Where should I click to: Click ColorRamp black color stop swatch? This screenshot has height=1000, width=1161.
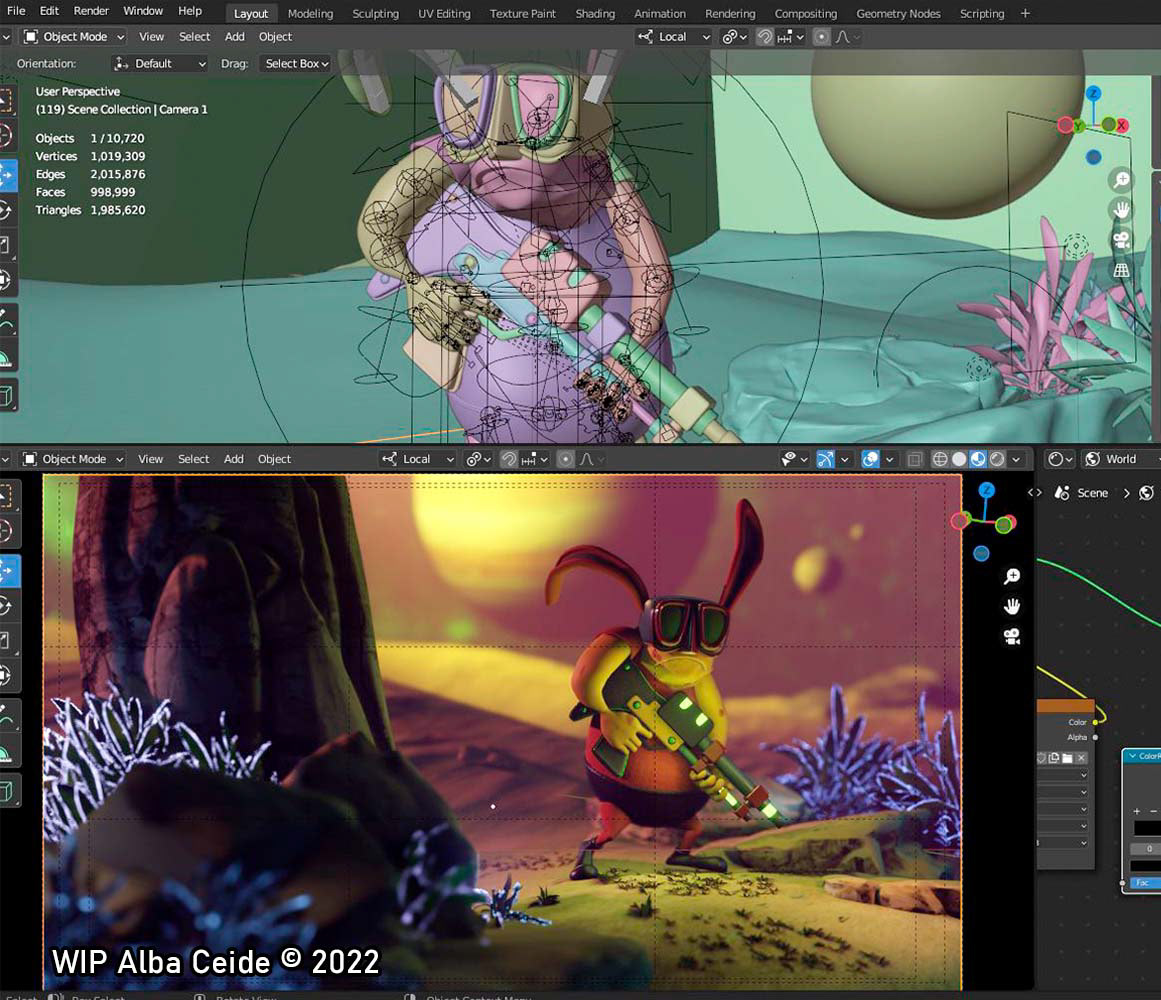pyautogui.click(x=1145, y=866)
